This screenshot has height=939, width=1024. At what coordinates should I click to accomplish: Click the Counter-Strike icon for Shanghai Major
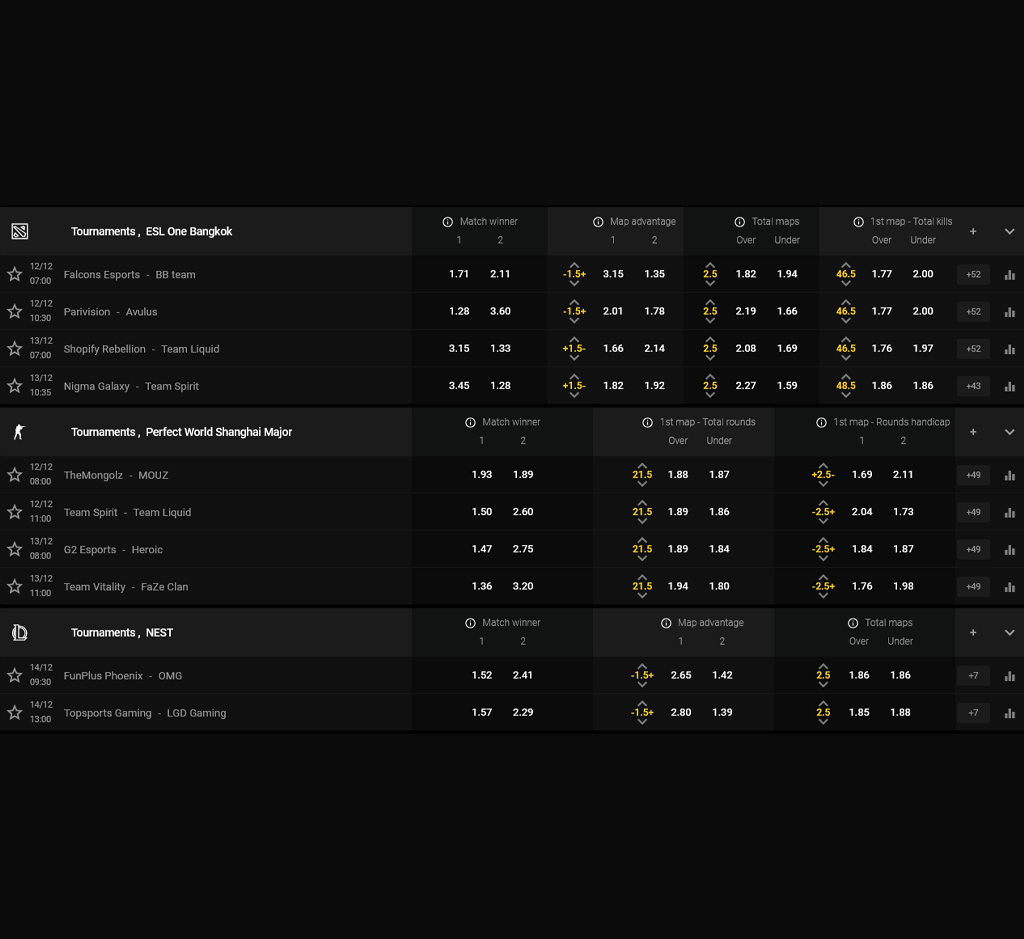tap(19, 432)
